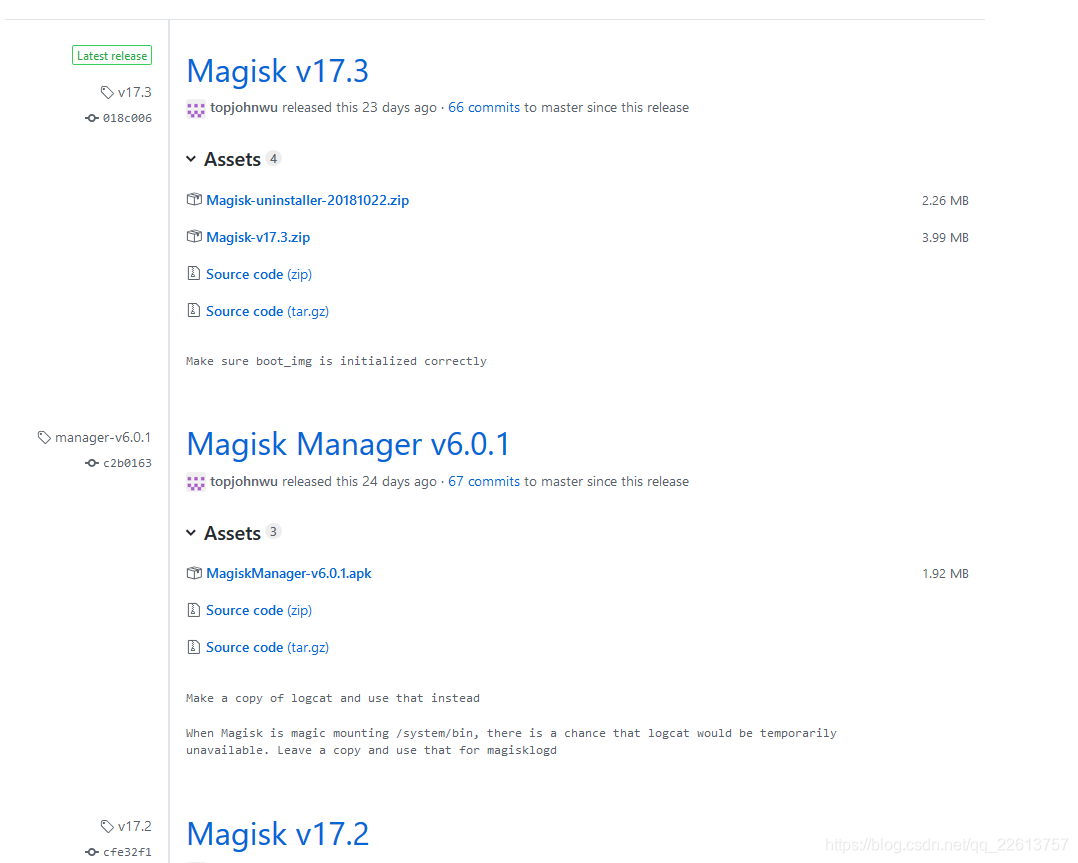Screen dimensions: 1078x863
Task: Click the commit icon beside 018c006
Action: tap(91, 118)
